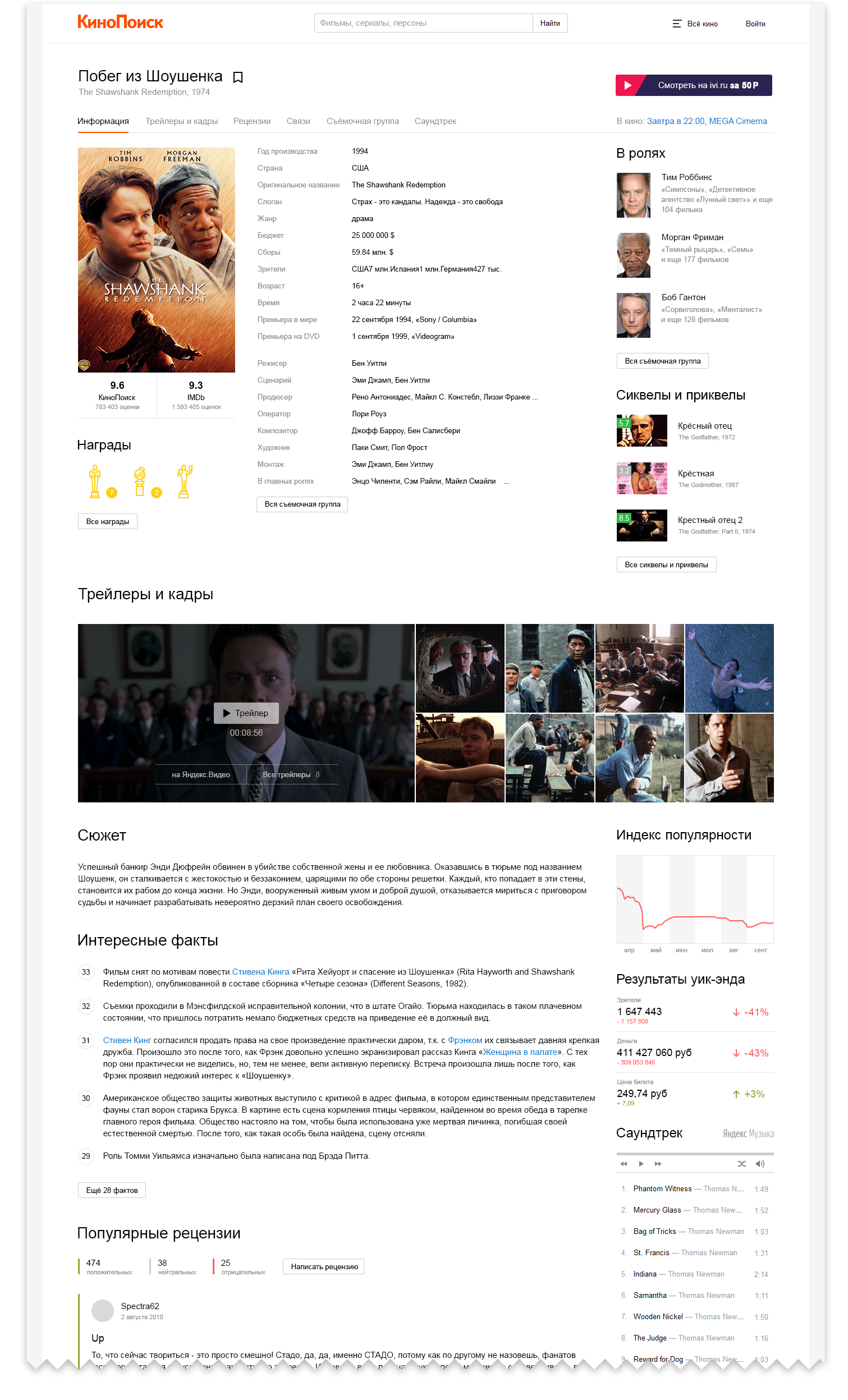Play track Wooden Nickel
848x1400 pixels.
tap(695, 1316)
